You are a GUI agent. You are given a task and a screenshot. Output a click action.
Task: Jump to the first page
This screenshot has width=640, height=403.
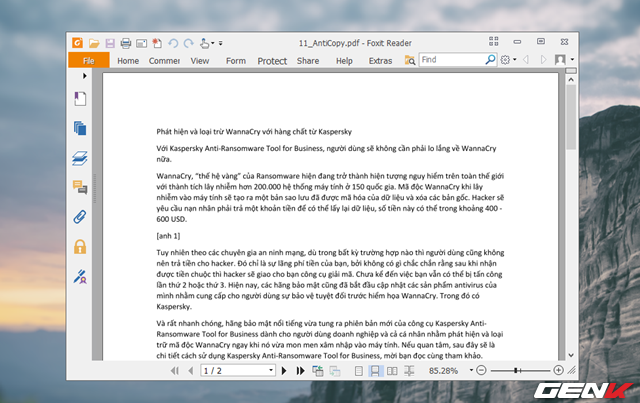point(175,371)
